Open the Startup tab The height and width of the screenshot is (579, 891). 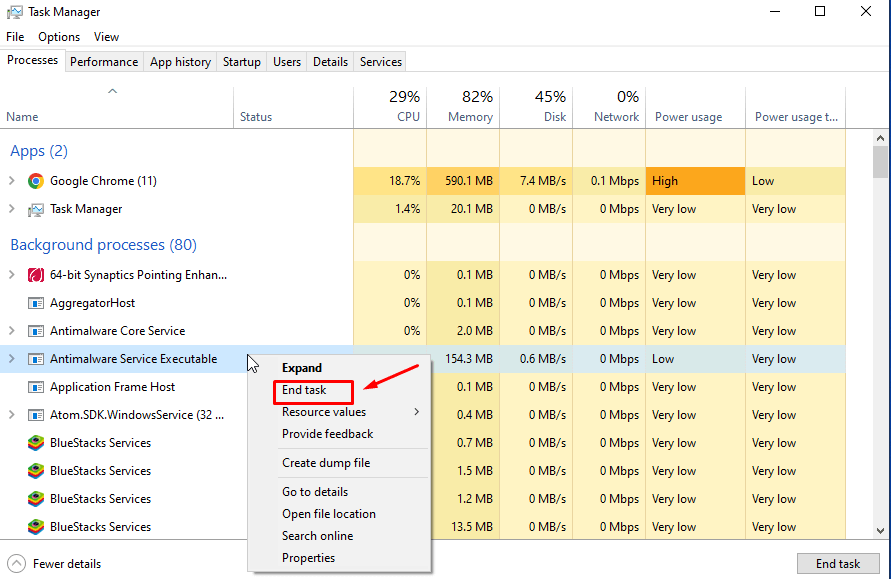coord(242,62)
